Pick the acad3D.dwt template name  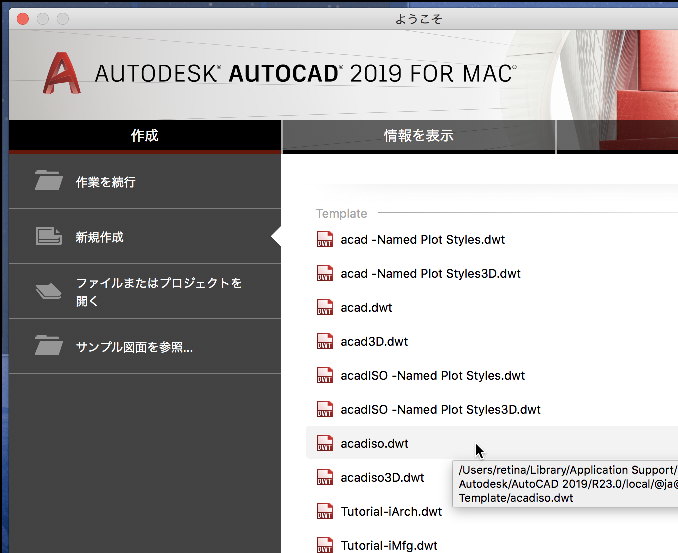click(374, 342)
